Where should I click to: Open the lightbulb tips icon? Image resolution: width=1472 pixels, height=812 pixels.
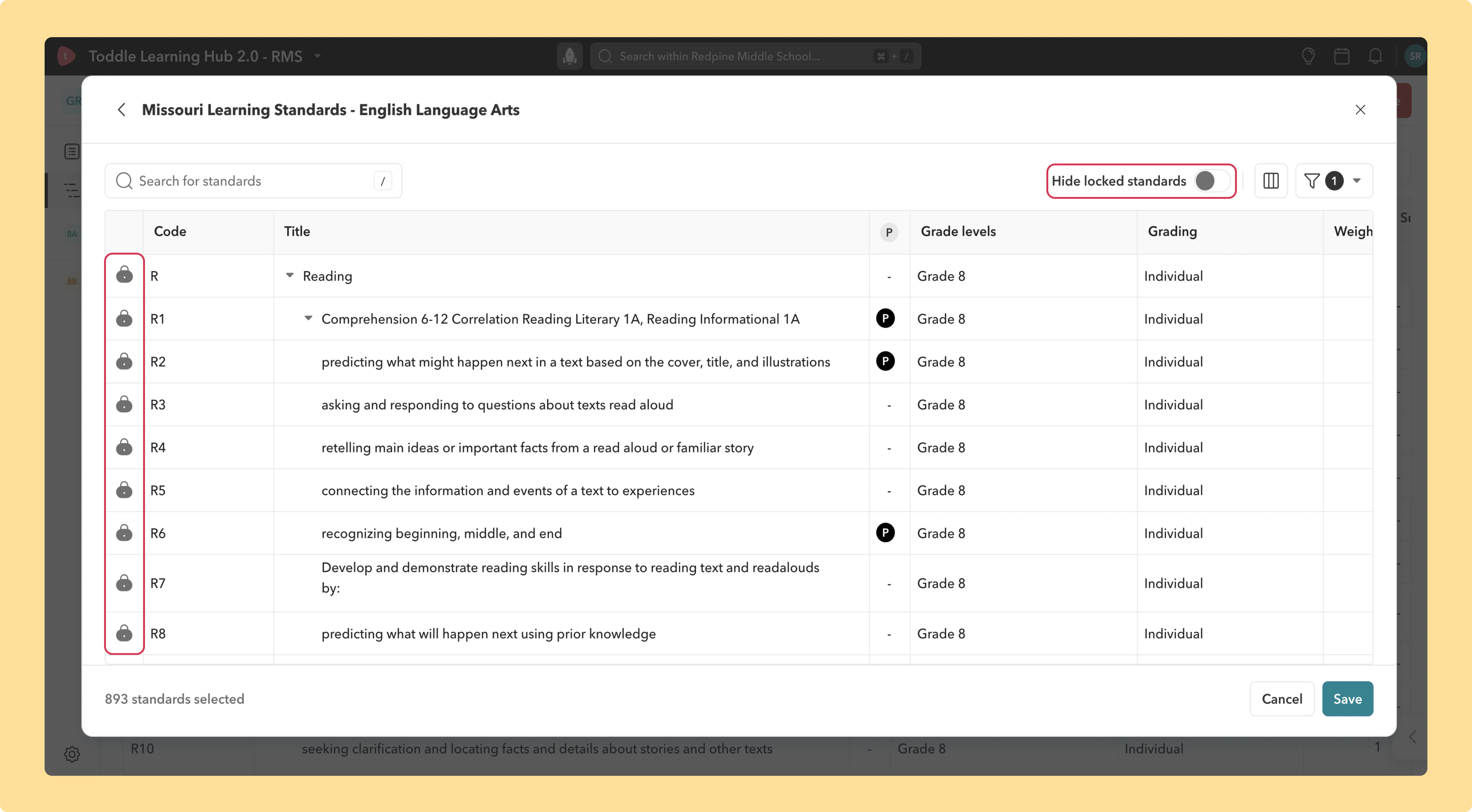[1308, 56]
